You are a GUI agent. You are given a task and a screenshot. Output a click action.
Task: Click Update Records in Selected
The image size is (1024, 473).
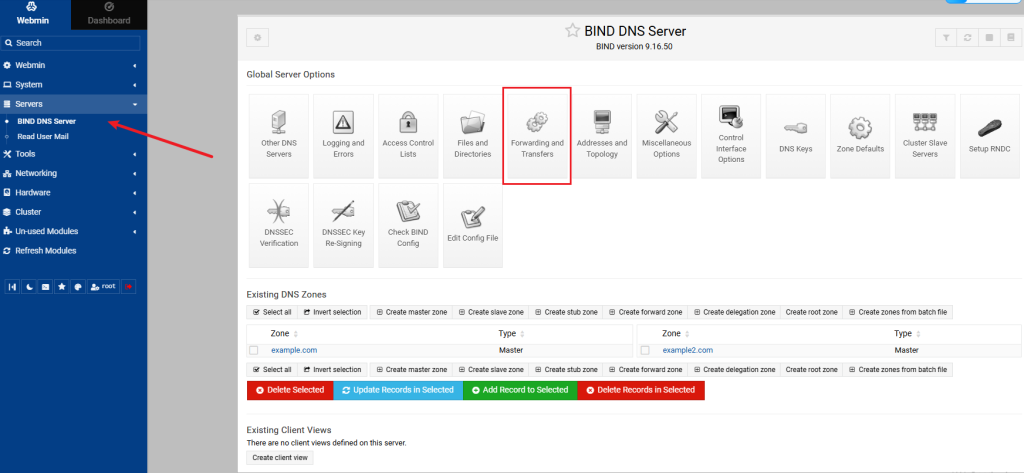398,390
